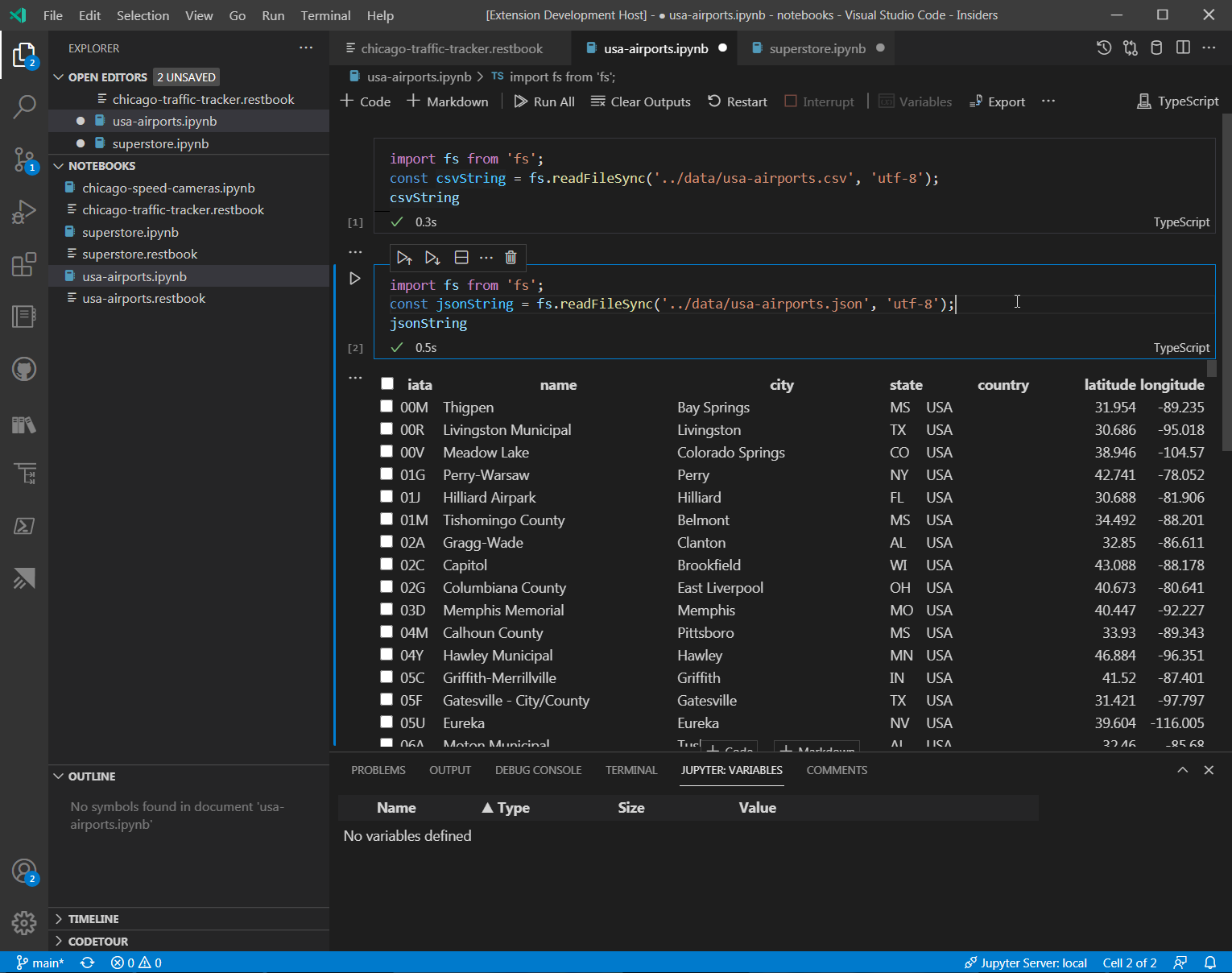Image resolution: width=1232 pixels, height=973 pixels.
Task: Open the Terminal menu
Action: tap(325, 15)
